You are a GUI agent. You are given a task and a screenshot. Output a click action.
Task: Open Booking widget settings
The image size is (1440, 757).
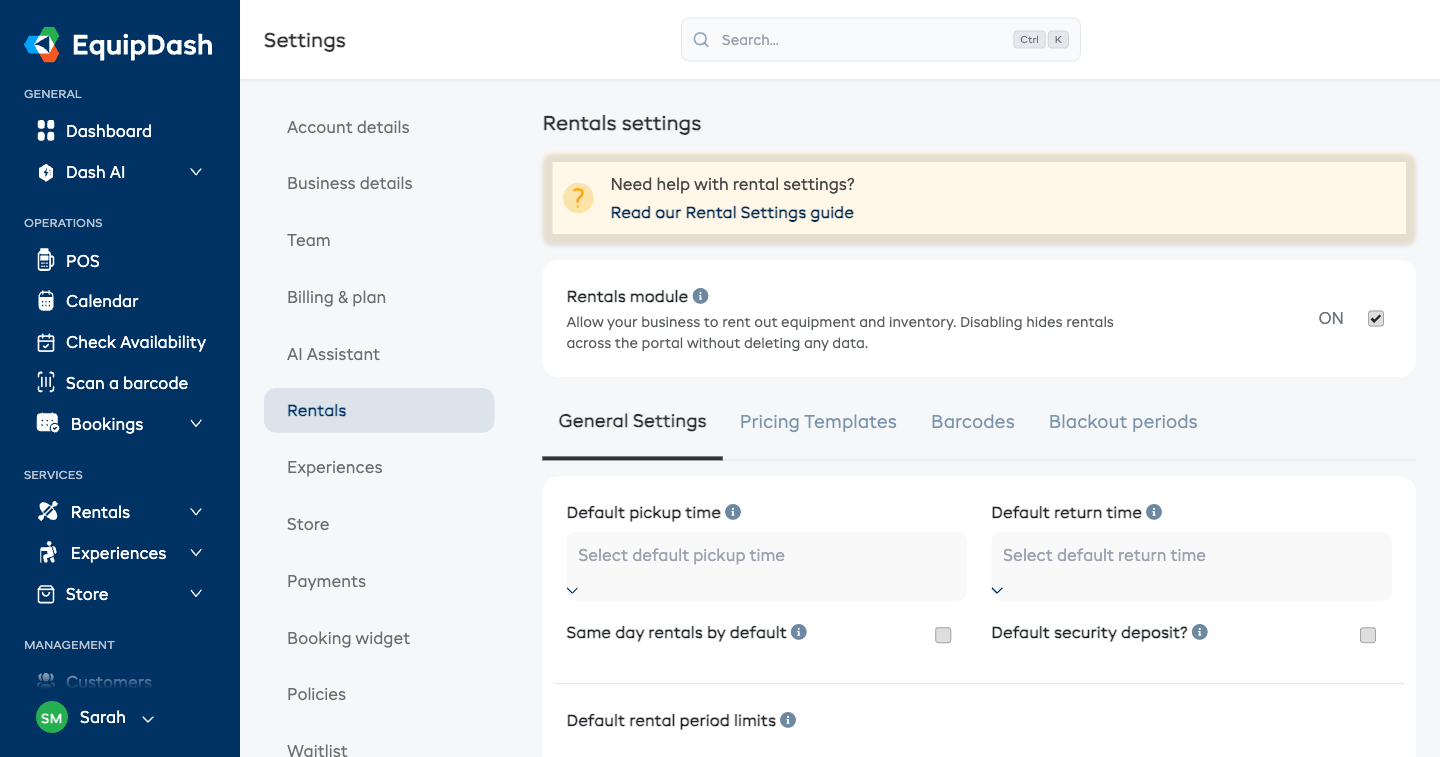pyautogui.click(x=348, y=638)
